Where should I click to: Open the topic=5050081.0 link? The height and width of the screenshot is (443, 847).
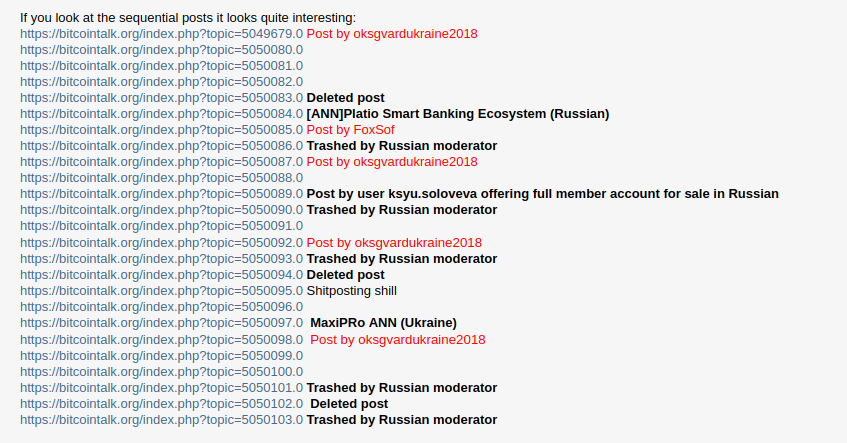coord(162,66)
